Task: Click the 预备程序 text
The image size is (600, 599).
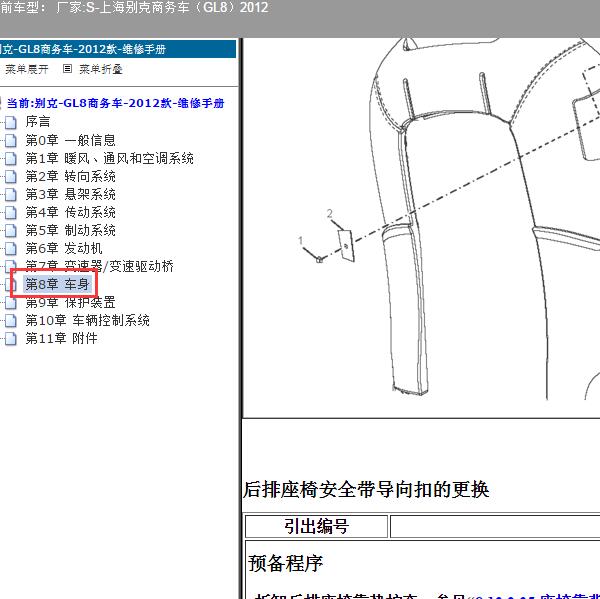Action: 285,563
